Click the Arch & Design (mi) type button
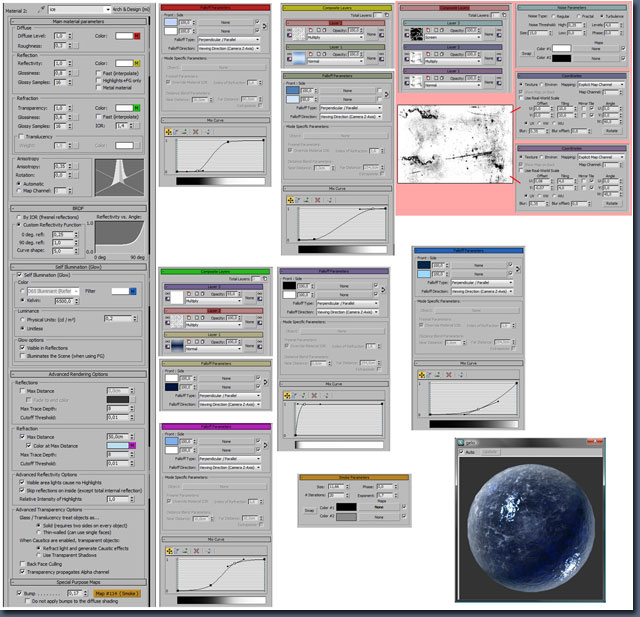 tap(131, 9)
